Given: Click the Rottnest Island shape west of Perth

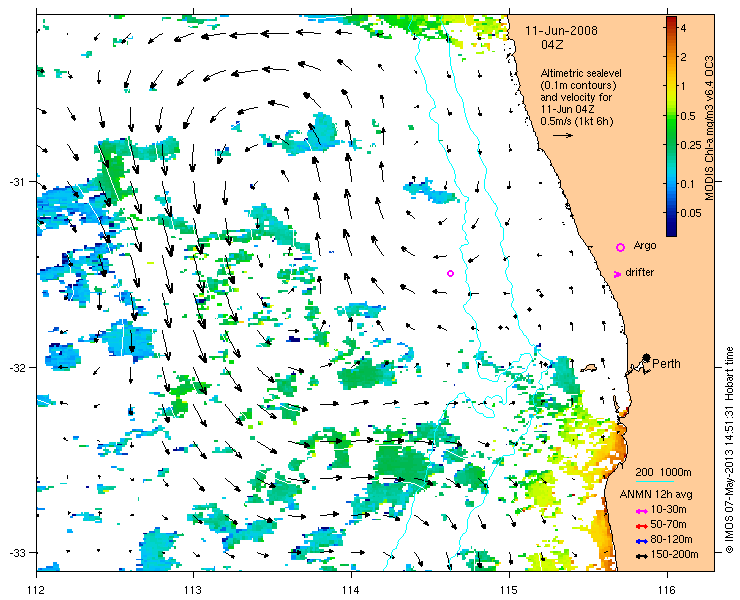Looking at the screenshot, I should tap(589, 367).
